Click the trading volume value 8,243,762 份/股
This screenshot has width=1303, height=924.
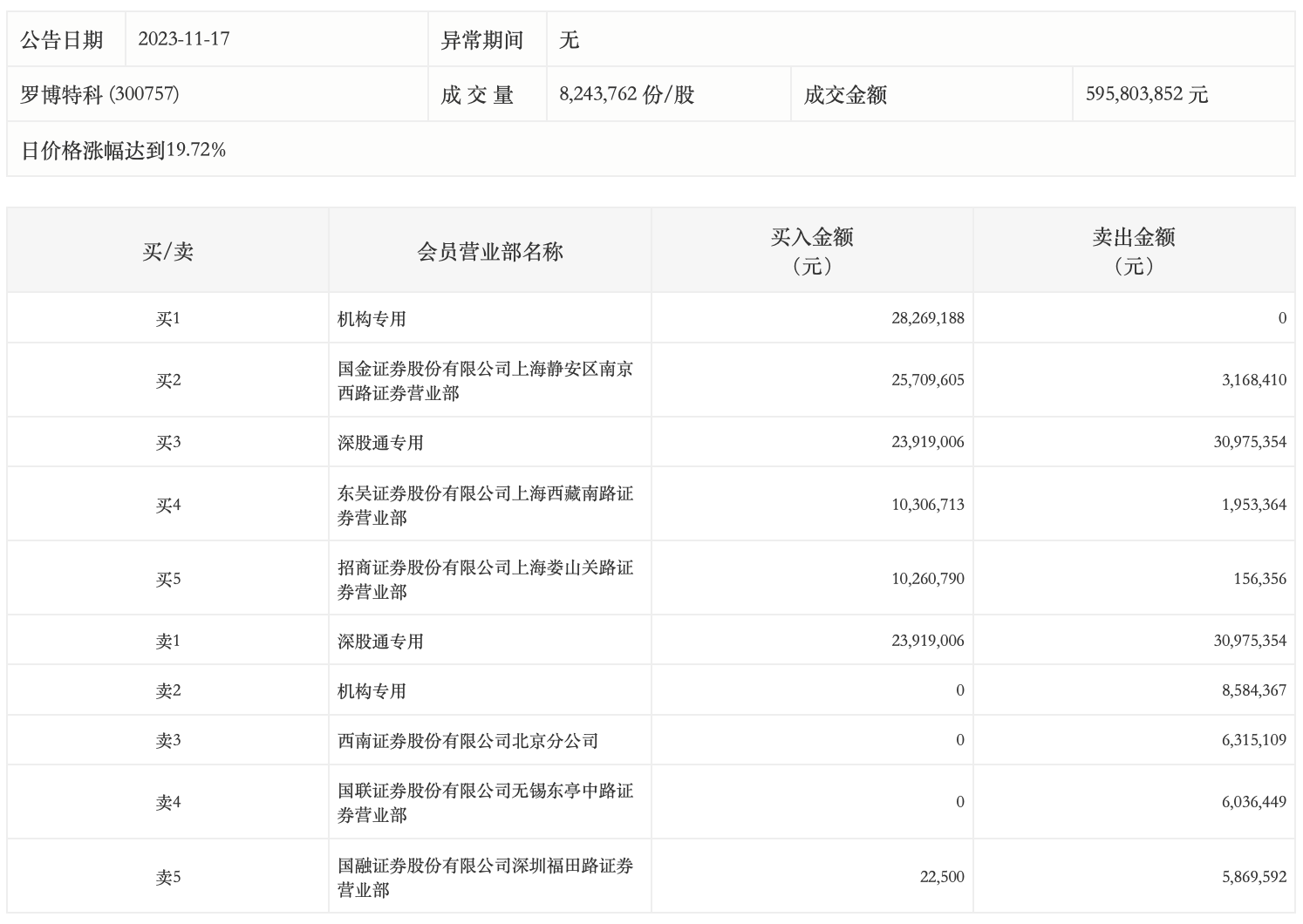[x=626, y=94]
